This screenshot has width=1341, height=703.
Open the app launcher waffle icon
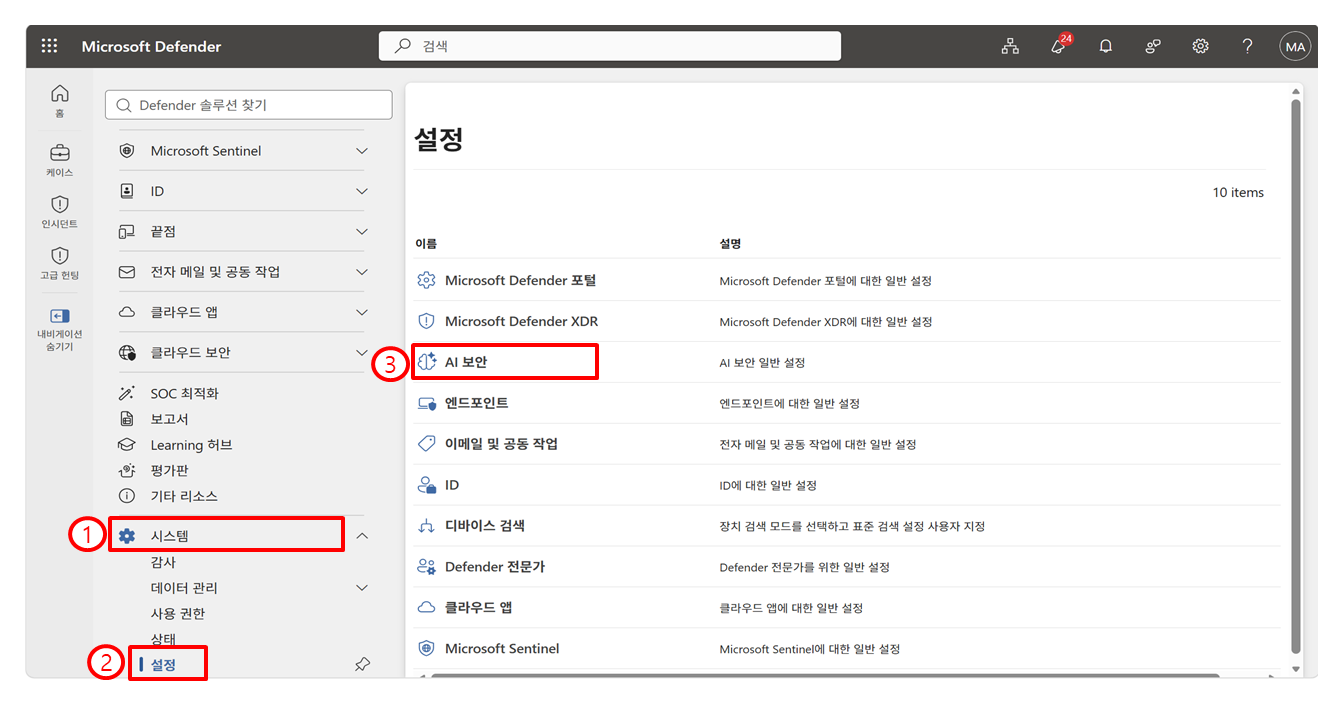point(49,46)
